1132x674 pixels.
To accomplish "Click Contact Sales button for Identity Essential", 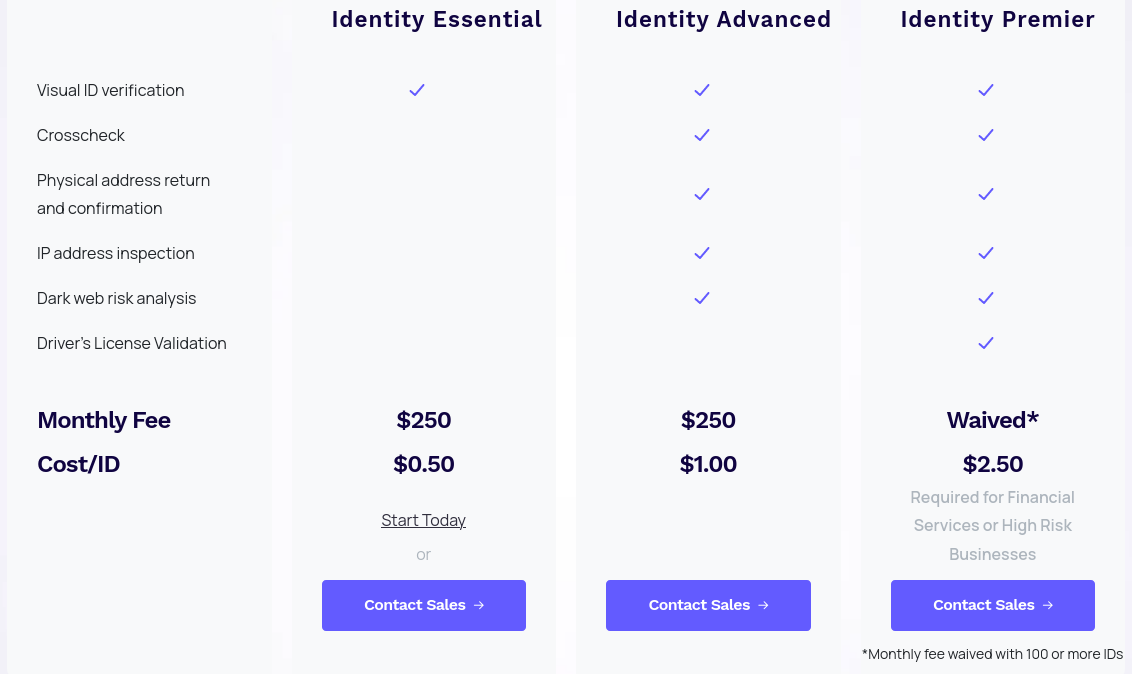I will pos(424,605).
